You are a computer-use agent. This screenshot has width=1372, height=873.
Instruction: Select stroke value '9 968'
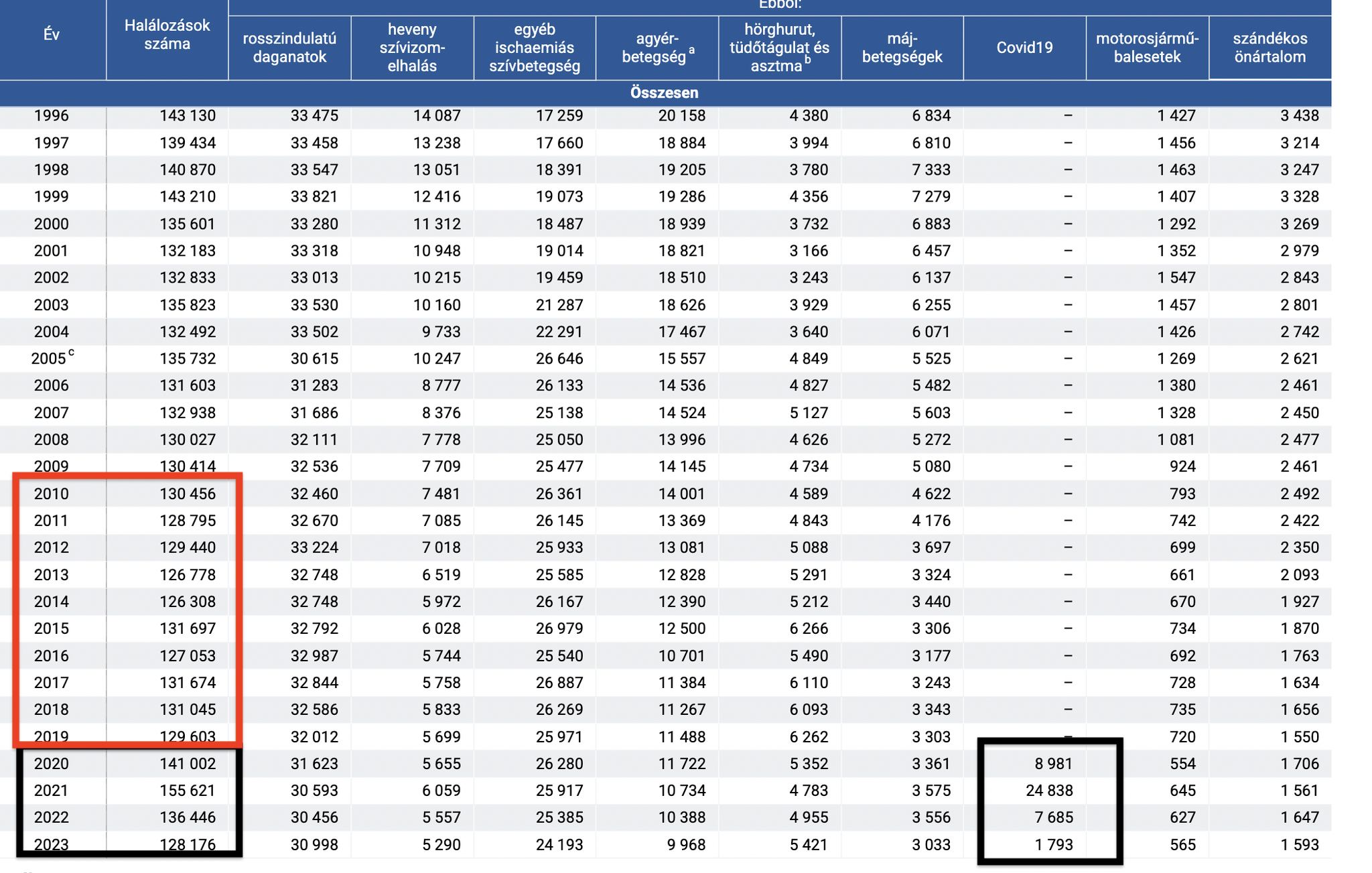click(x=687, y=844)
